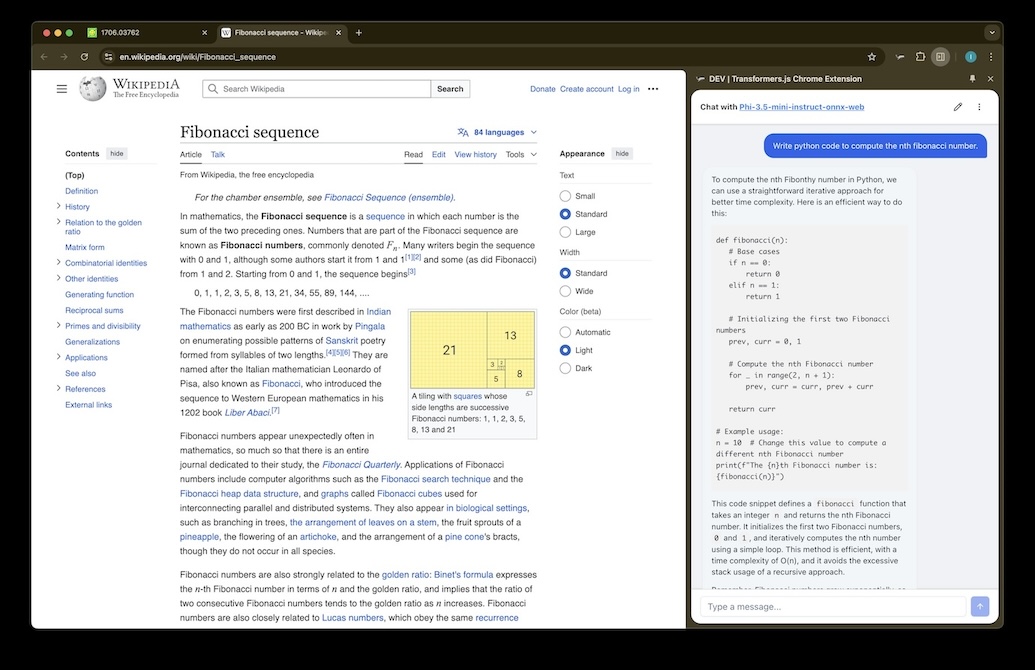
Task: Click the pencil edit icon in the chat header
Action: 957,106
